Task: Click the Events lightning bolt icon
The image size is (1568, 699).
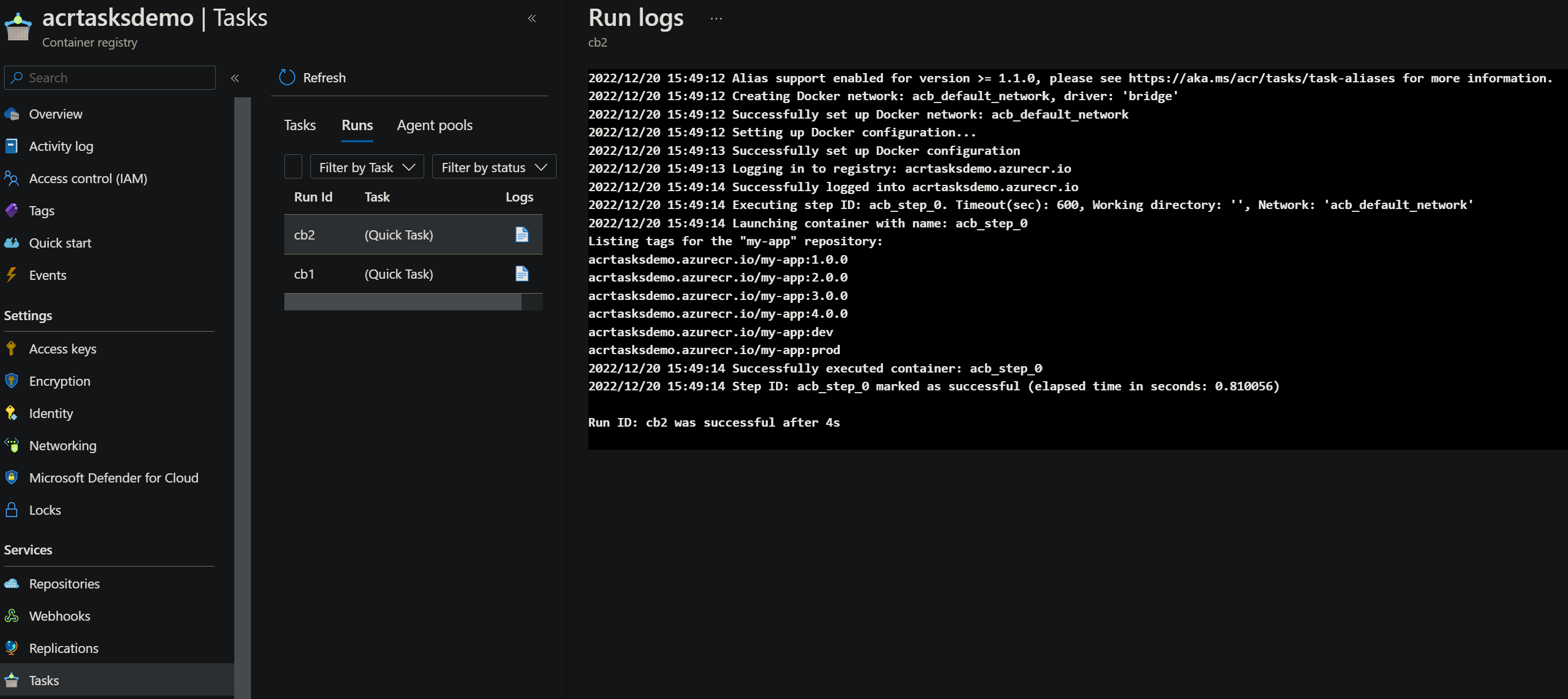Action: [12, 275]
